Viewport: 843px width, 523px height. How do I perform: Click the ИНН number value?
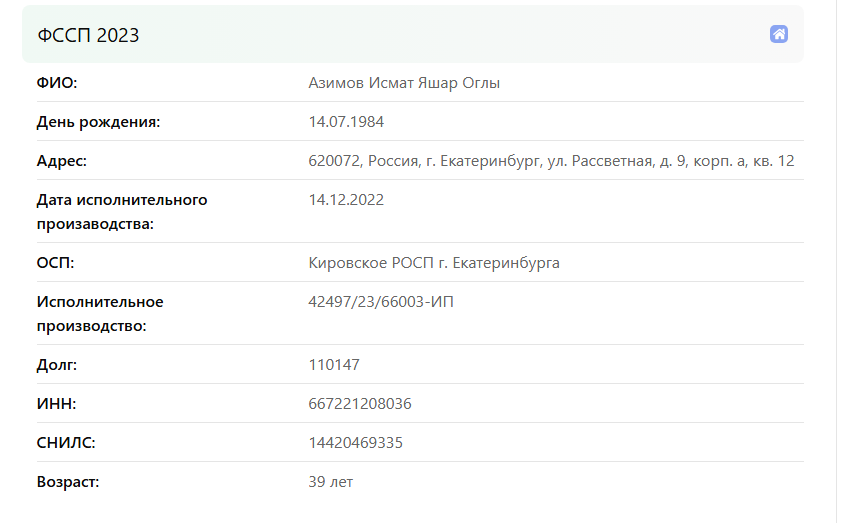[x=360, y=404]
